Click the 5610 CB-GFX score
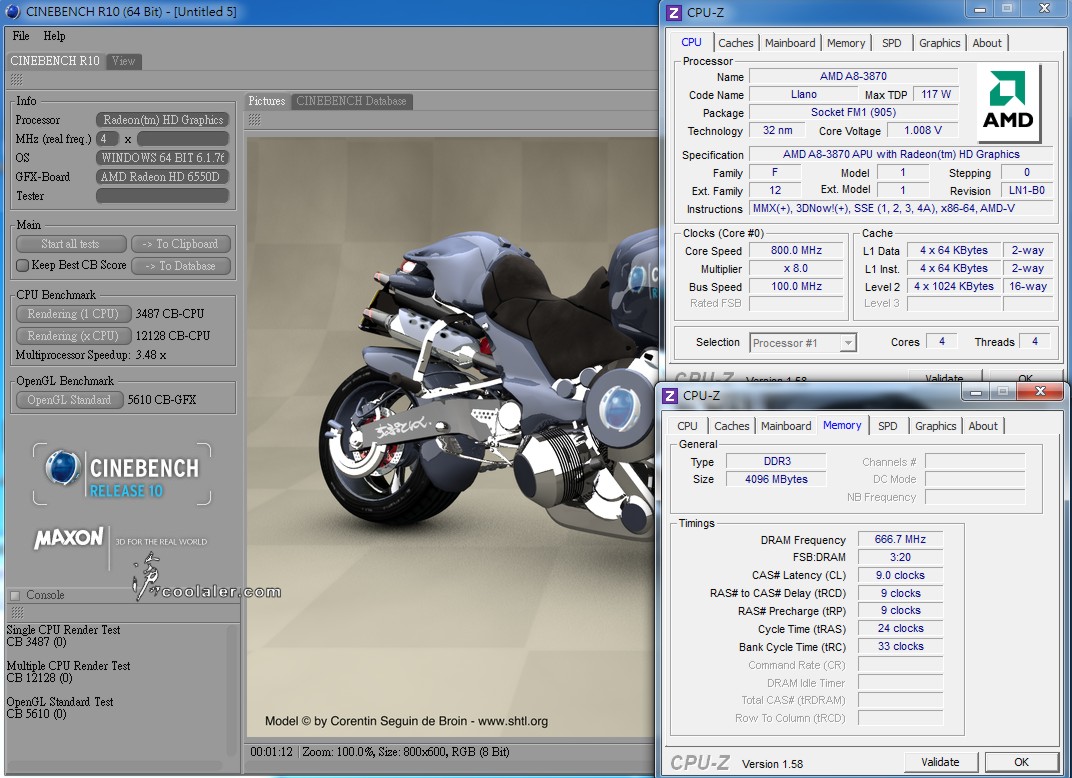Screen dimensions: 1072x778 [161, 400]
